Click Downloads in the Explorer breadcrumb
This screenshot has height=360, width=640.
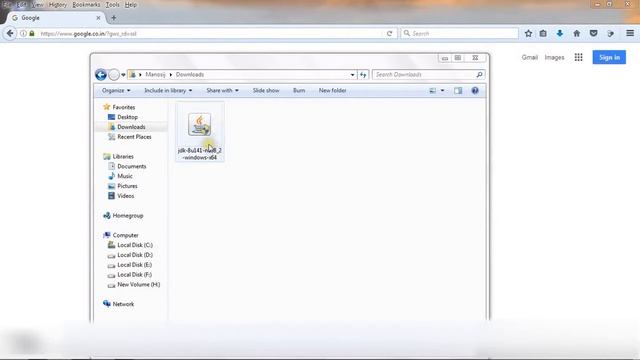click(190, 75)
